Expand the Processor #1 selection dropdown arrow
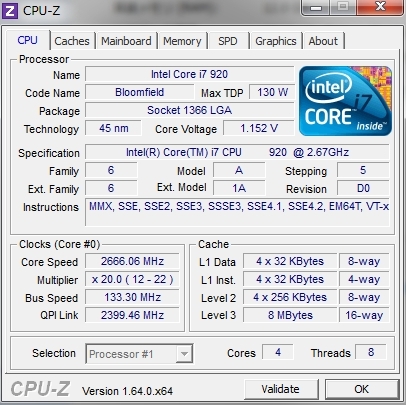This screenshot has height=405, width=406. tap(184, 354)
